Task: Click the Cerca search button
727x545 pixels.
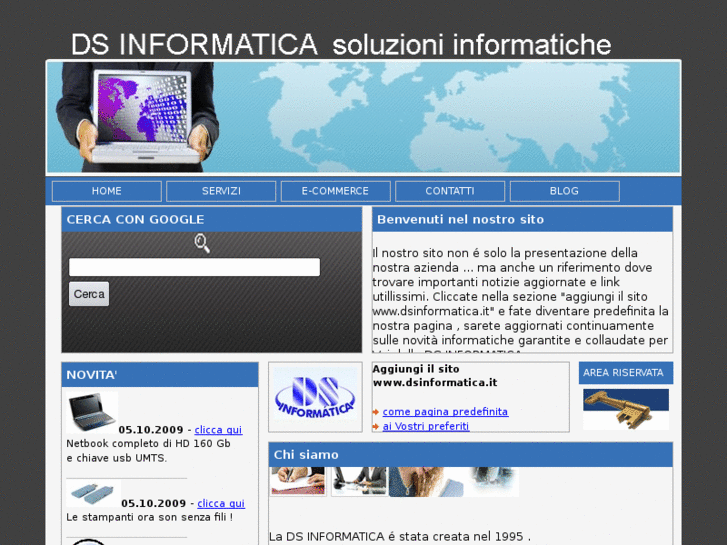Action: click(x=89, y=294)
